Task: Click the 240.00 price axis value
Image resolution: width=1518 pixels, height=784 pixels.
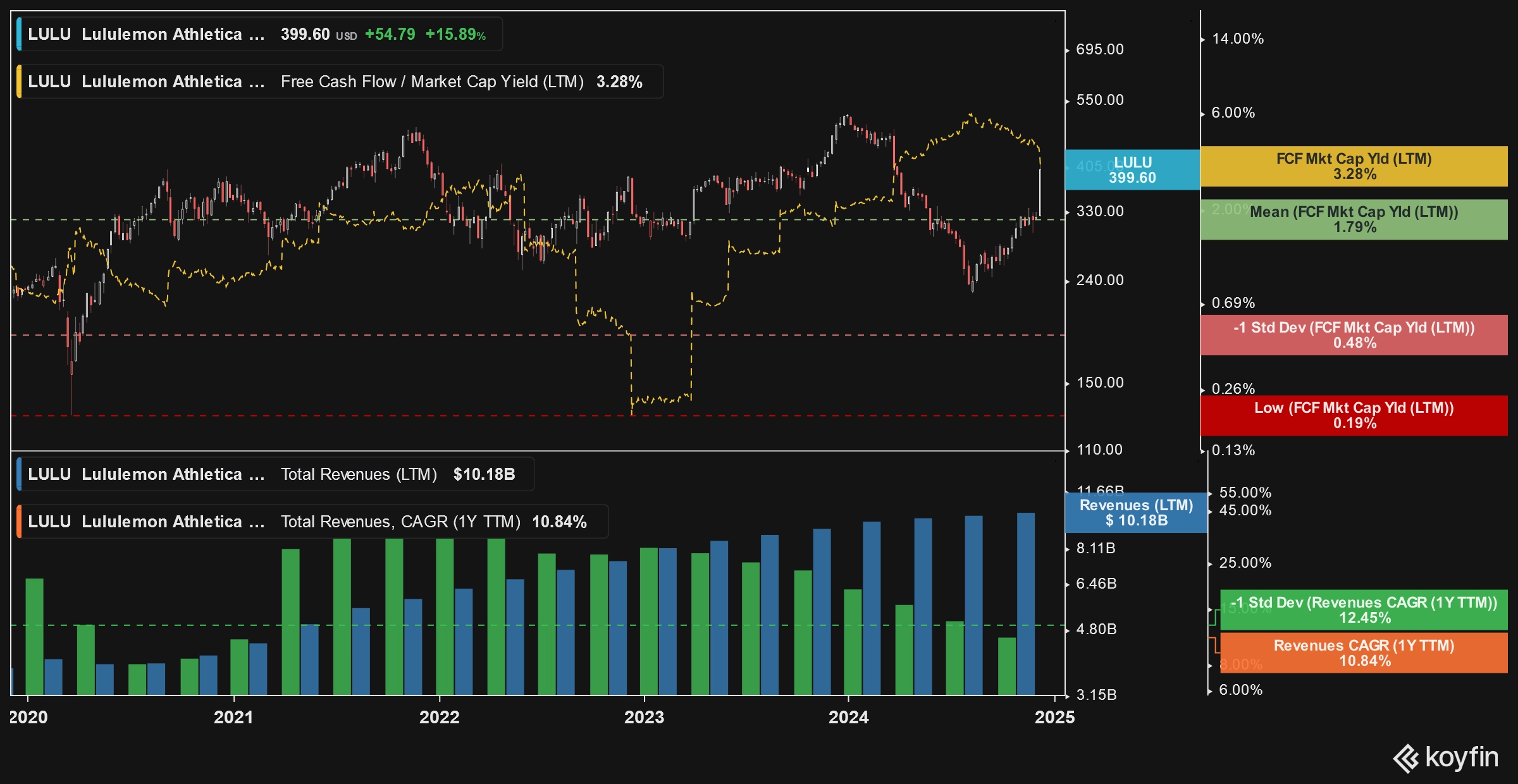Action: pyautogui.click(x=1100, y=280)
